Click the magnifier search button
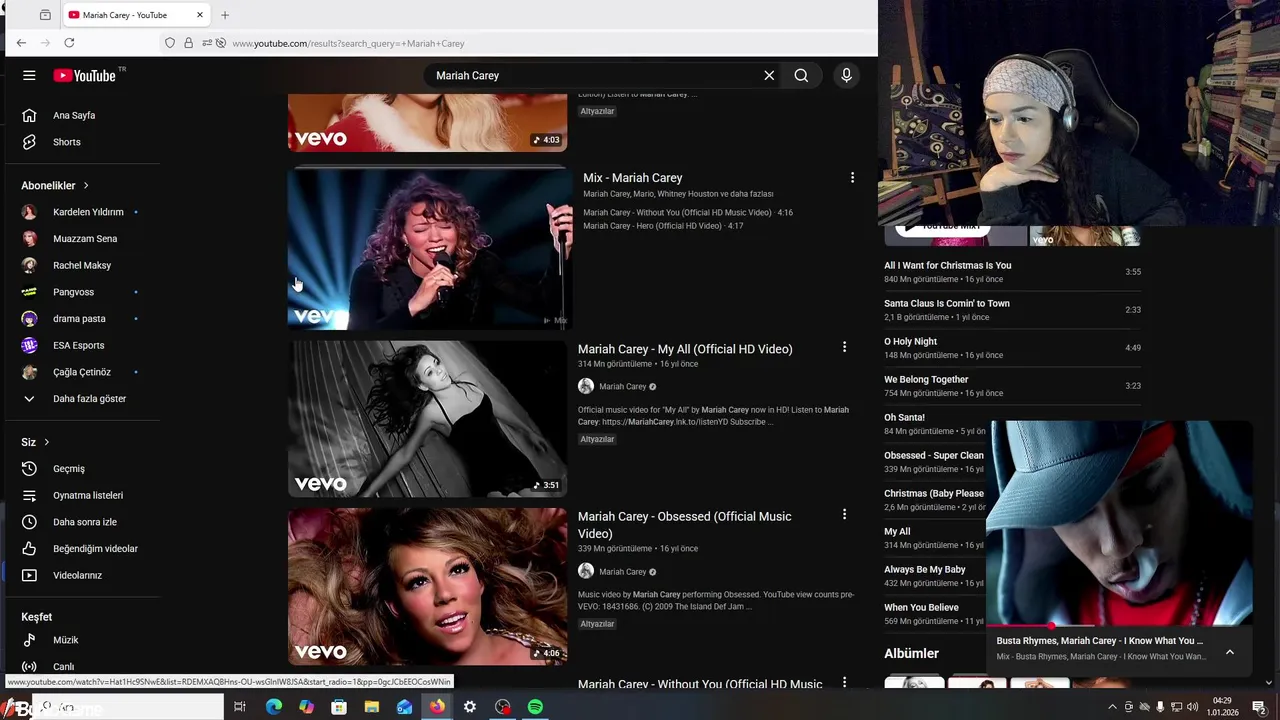The height and width of the screenshot is (720, 1280). tap(801, 75)
